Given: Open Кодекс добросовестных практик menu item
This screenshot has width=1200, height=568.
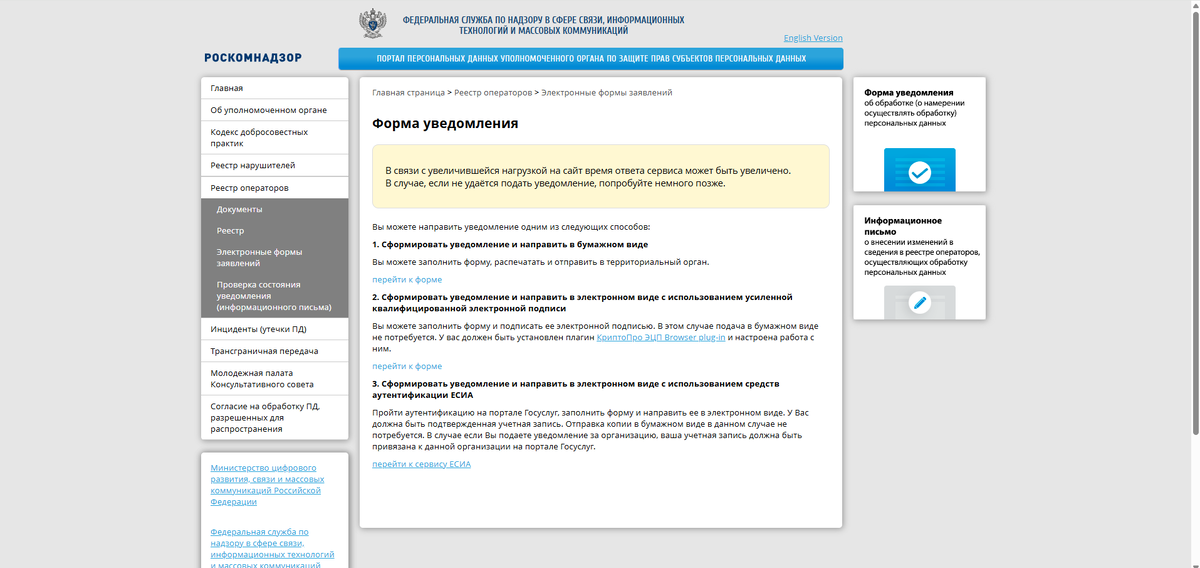Looking at the screenshot, I should click(274, 138).
